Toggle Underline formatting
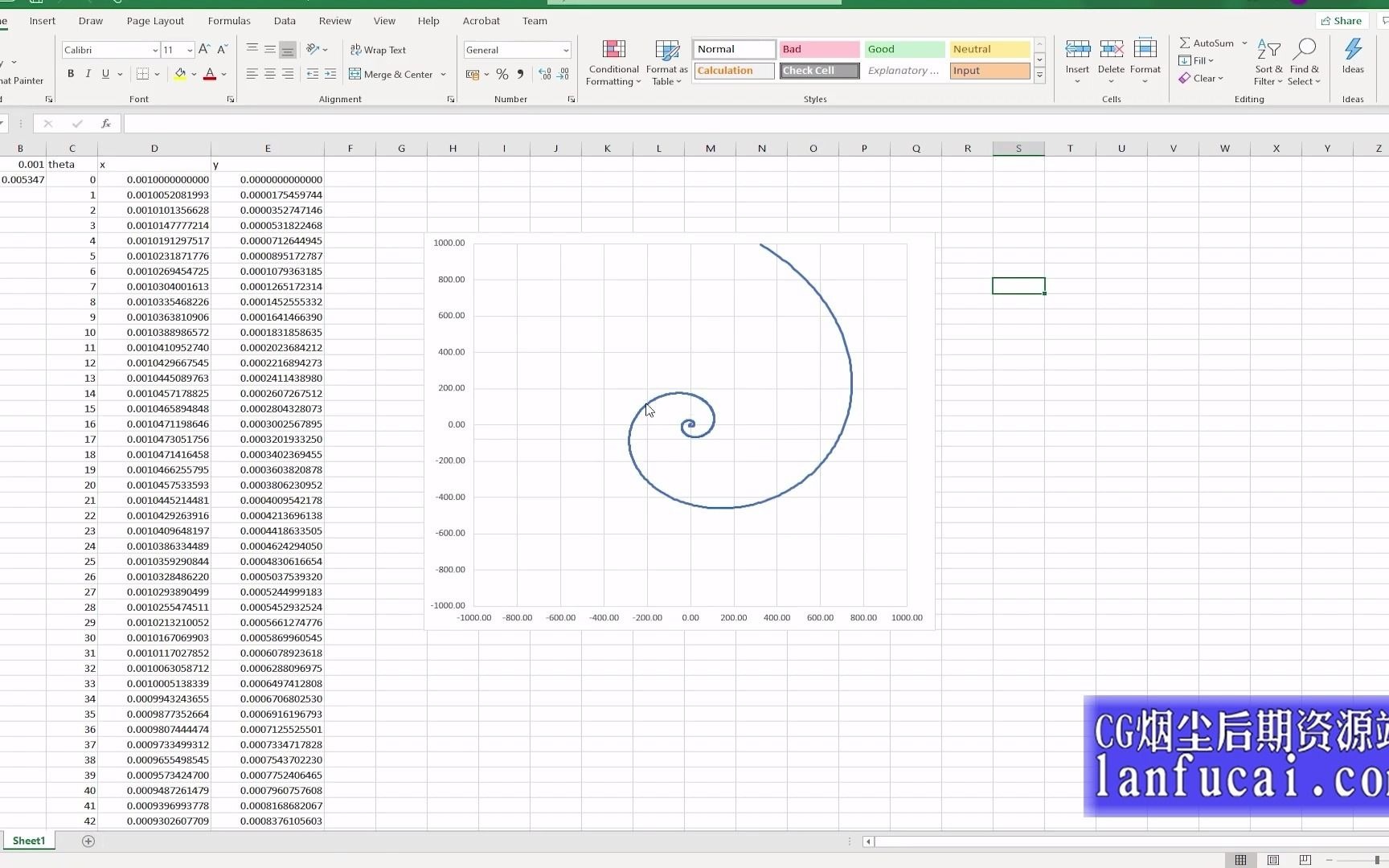The image size is (1389, 868). pos(105,74)
